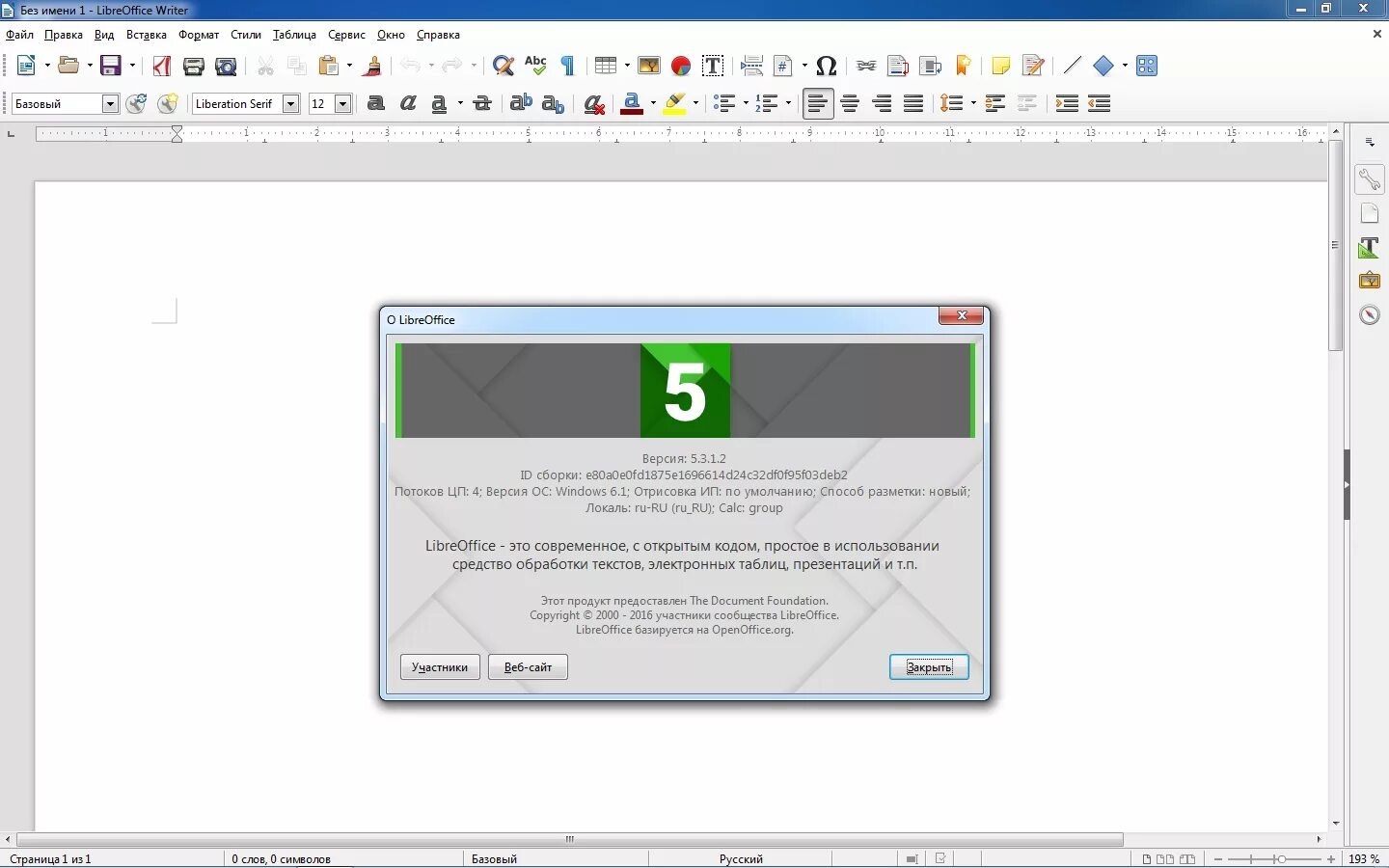The width and height of the screenshot is (1389, 868).
Task: Open the New document dropdown arrow
Action: [47, 66]
